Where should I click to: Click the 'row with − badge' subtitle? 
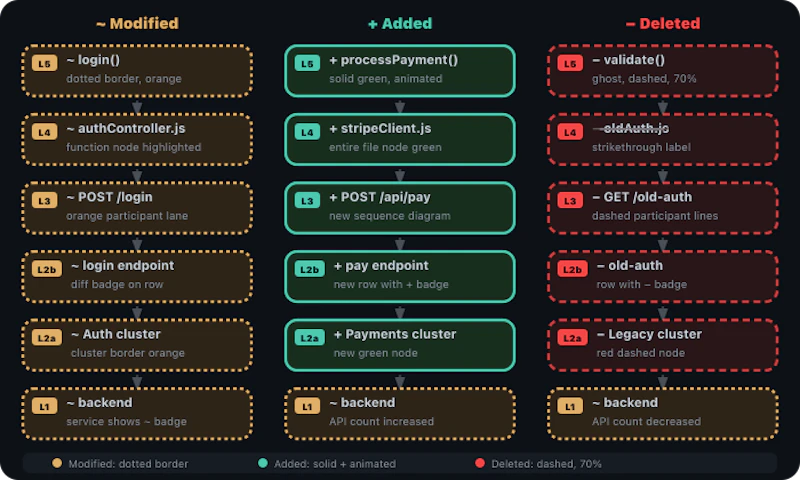[642, 284]
